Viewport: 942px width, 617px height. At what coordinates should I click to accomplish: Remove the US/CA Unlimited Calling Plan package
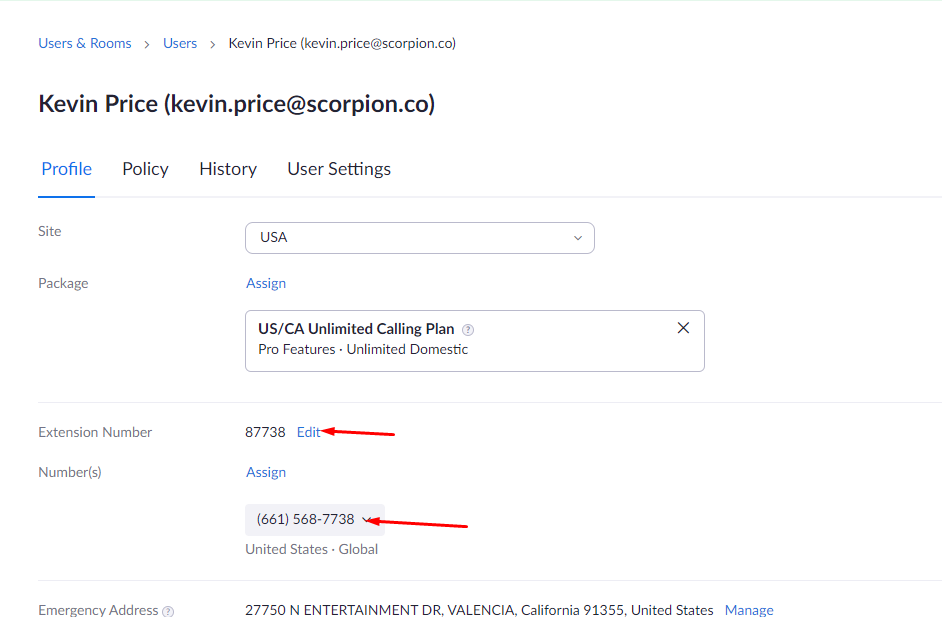pos(683,328)
